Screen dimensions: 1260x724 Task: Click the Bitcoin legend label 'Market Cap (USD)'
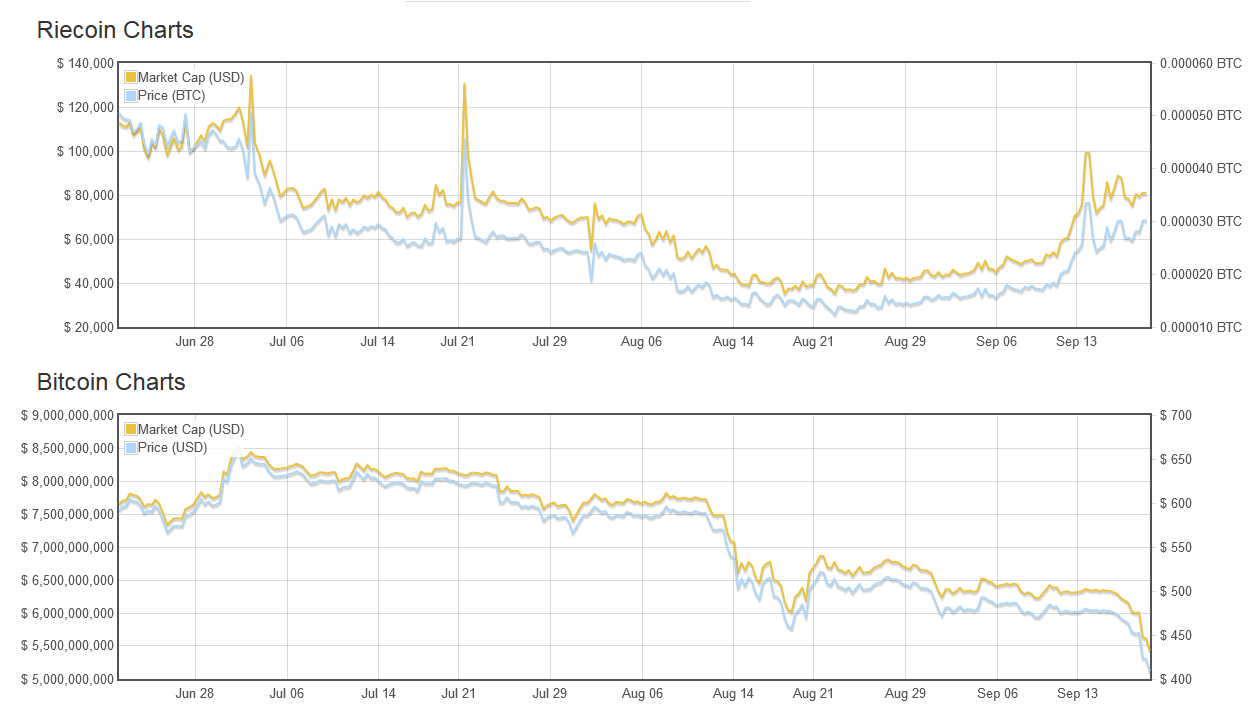(191, 429)
